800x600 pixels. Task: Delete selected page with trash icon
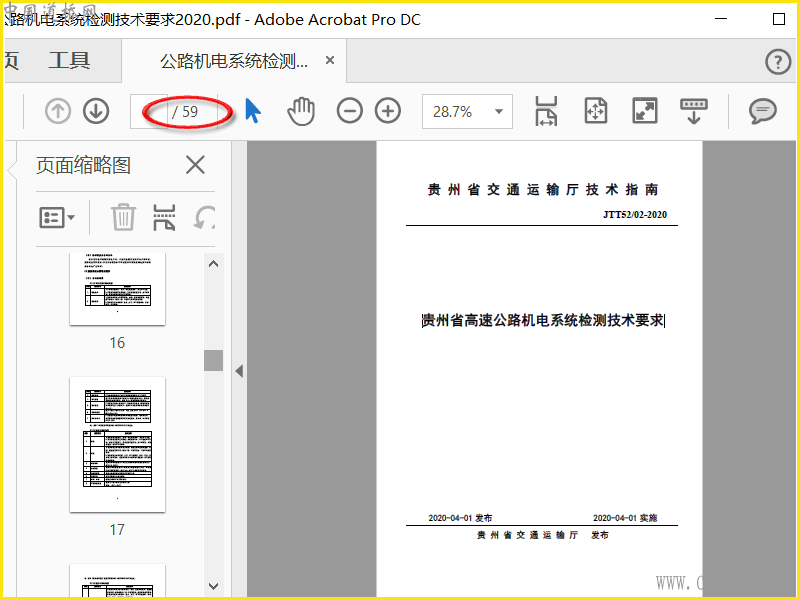[123, 217]
